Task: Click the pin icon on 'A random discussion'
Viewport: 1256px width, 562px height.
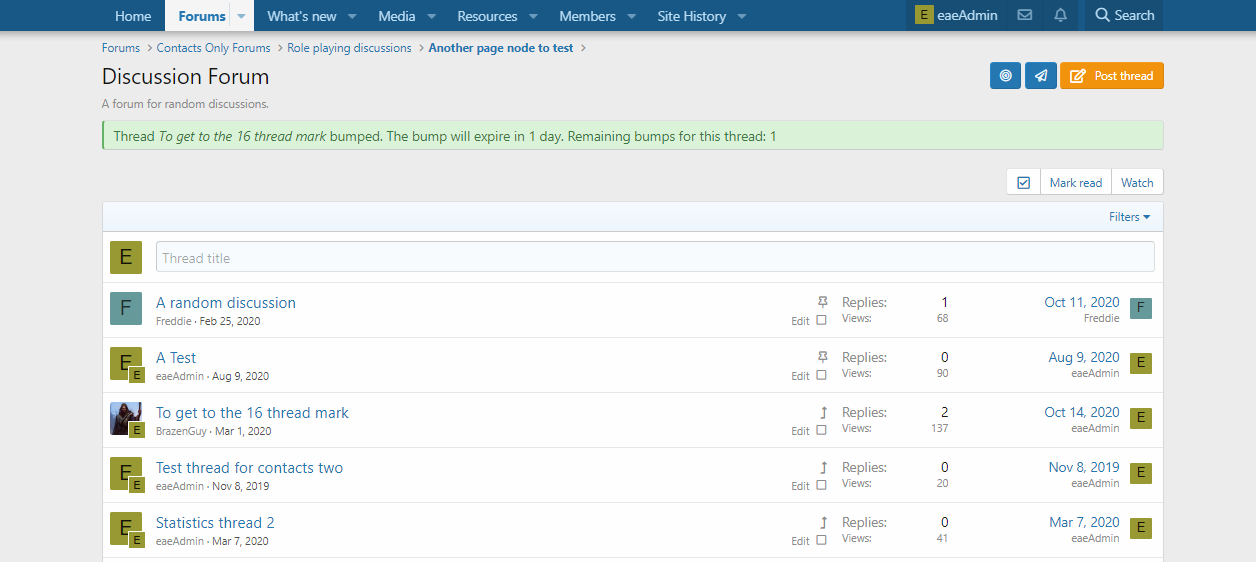Action: pyautogui.click(x=823, y=301)
